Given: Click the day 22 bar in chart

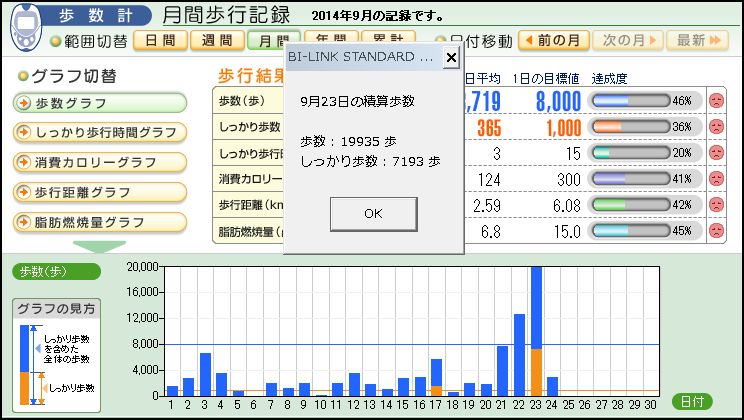Looking at the screenshot, I should (520, 355).
